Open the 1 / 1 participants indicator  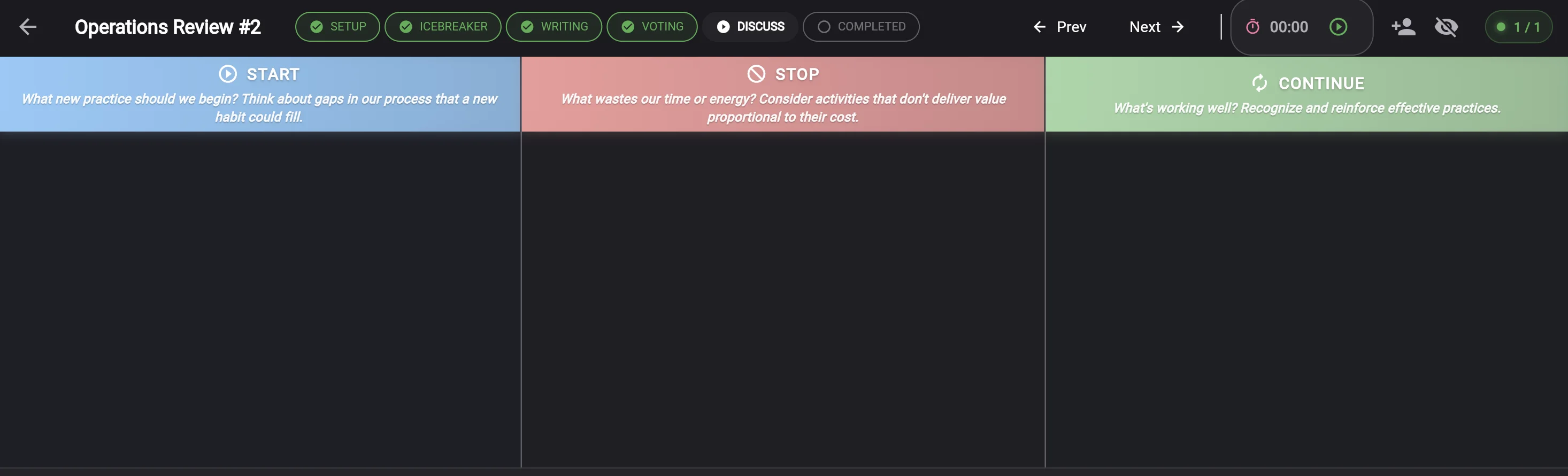tap(1519, 27)
